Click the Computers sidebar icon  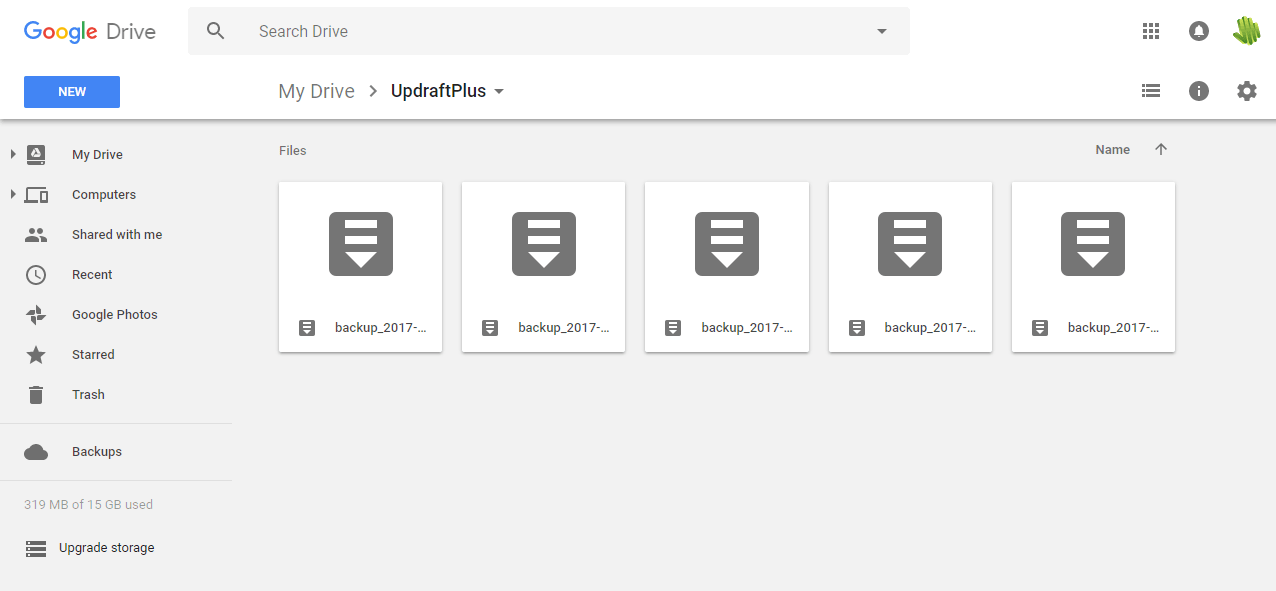pyautogui.click(x=36, y=195)
